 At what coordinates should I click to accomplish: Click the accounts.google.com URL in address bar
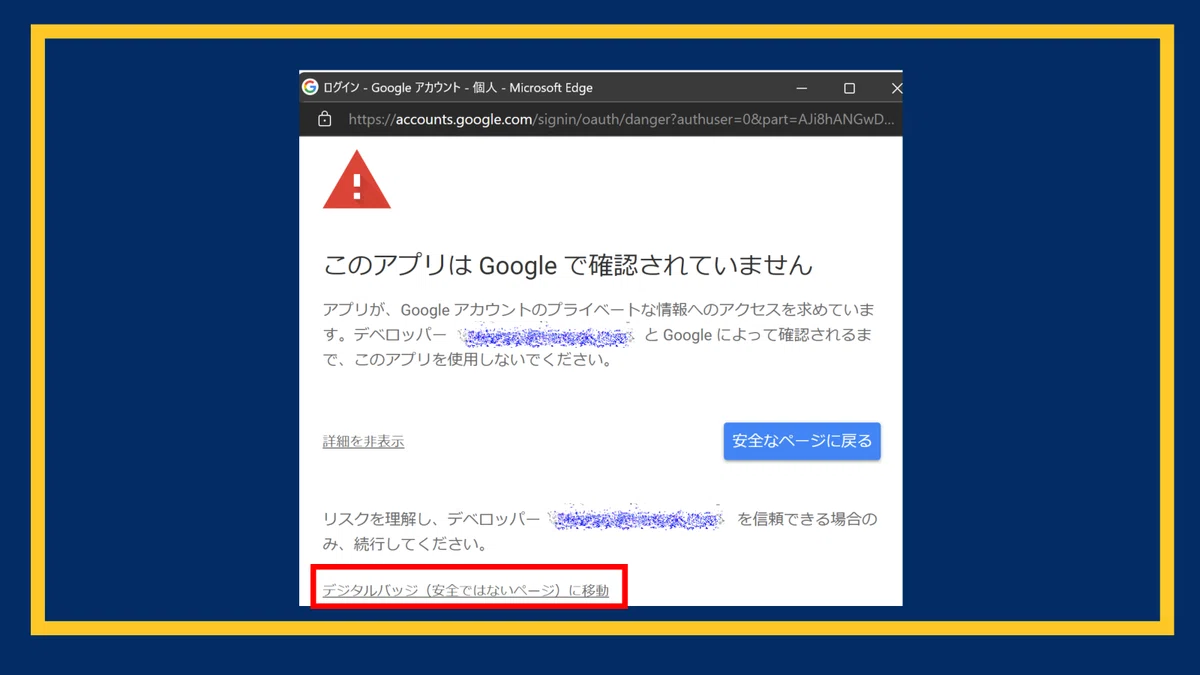[620, 119]
